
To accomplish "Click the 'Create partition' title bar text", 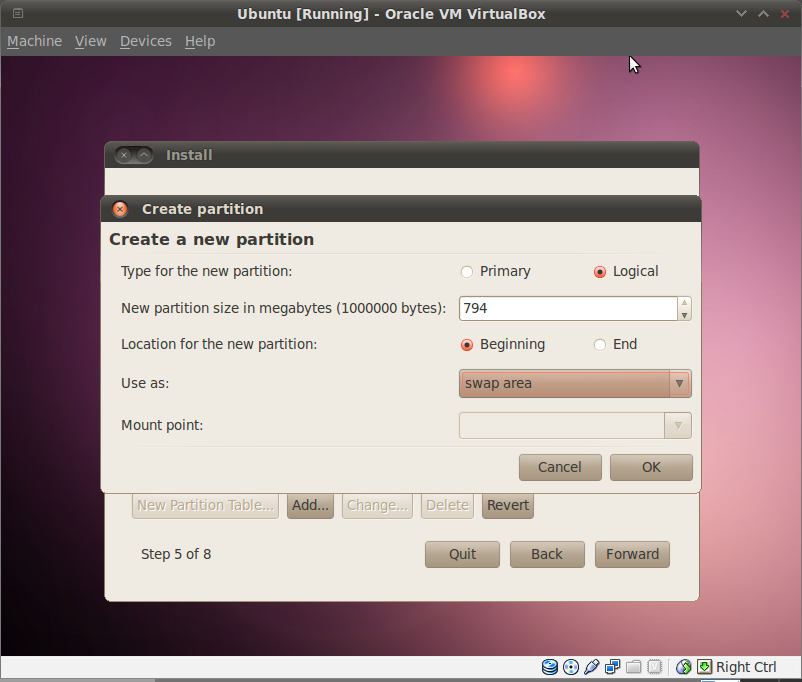I will point(203,209).
